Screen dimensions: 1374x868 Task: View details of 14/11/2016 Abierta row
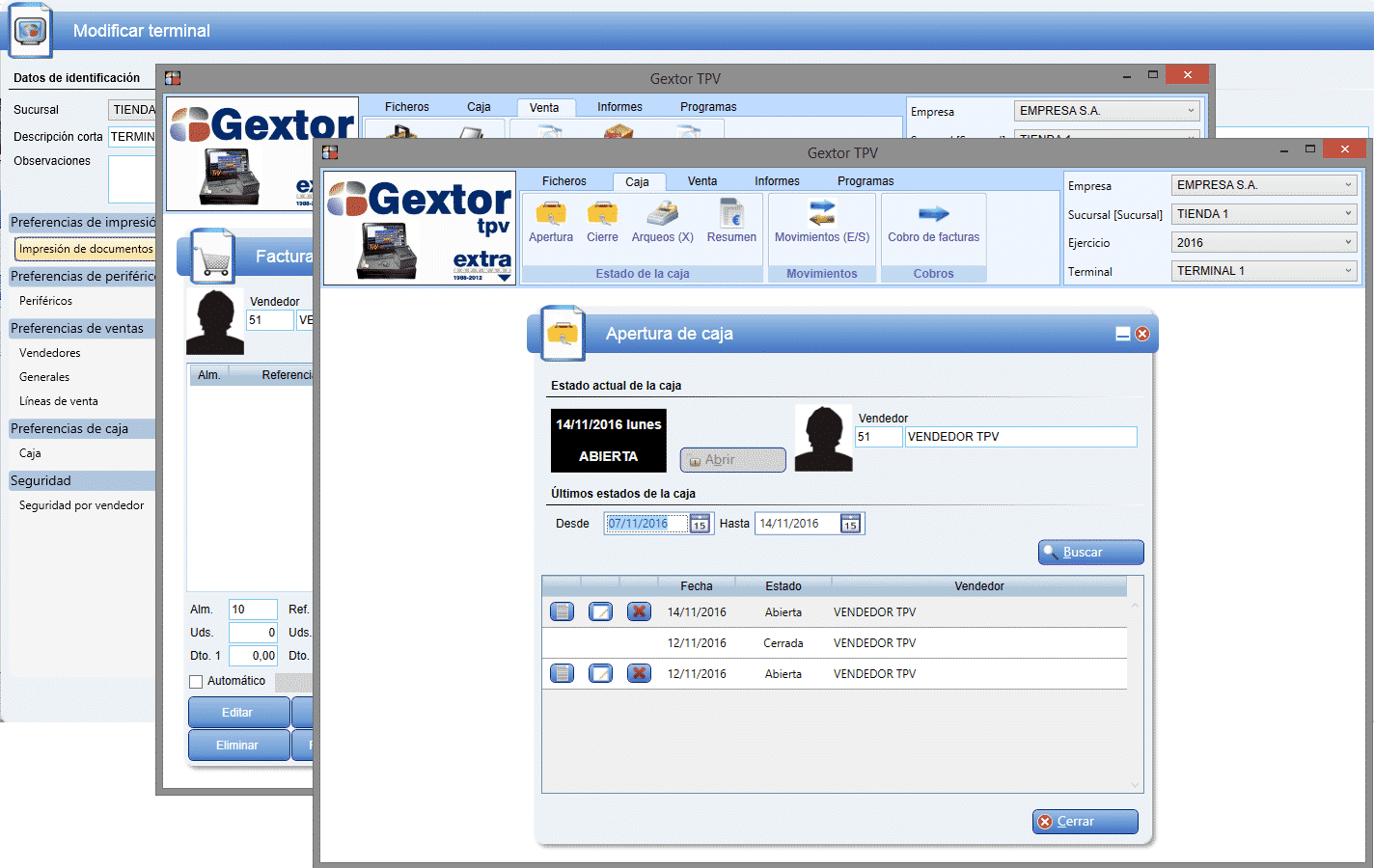point(562,611)
